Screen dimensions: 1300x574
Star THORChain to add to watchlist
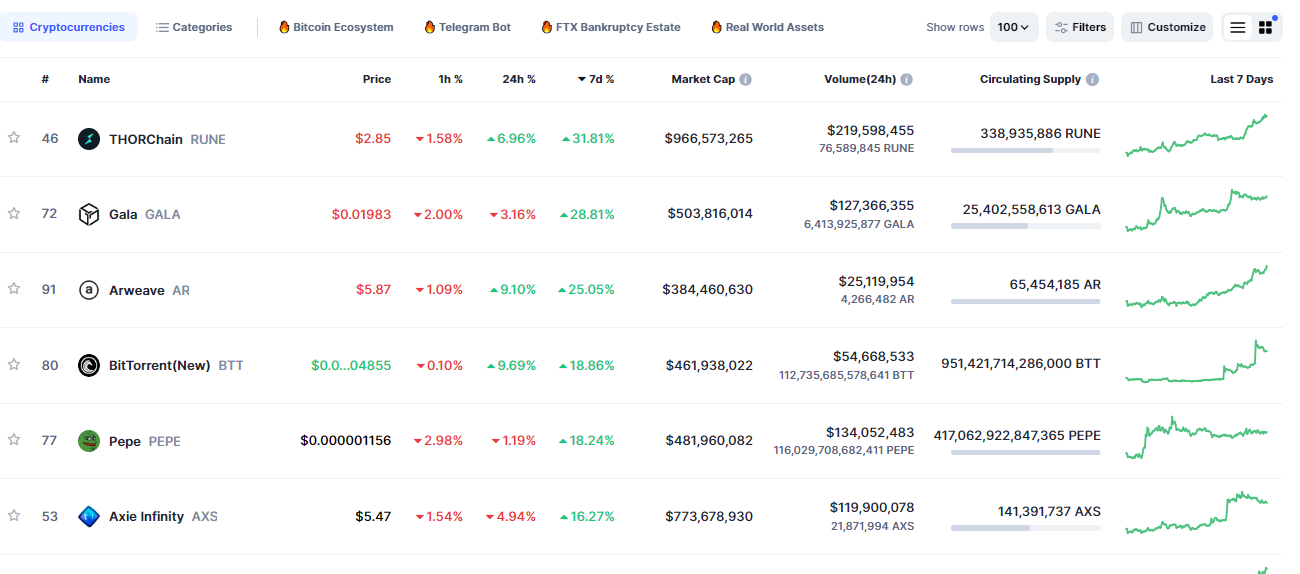pos(14,138)
